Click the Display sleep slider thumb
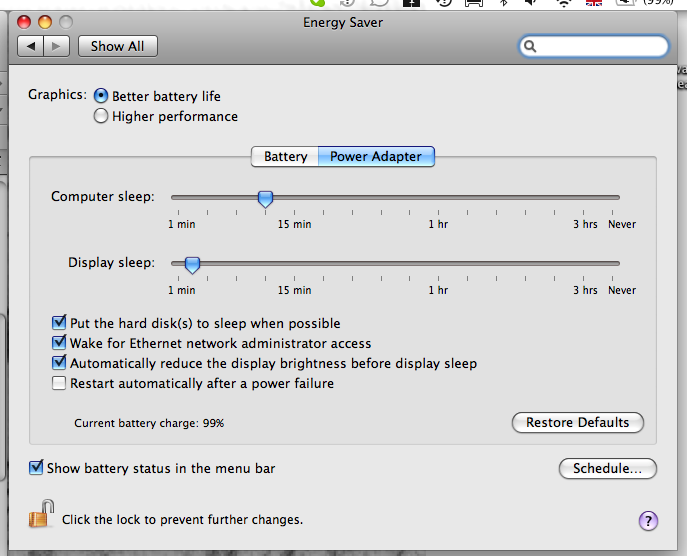 pyautogui.click(x=192, y=265)
